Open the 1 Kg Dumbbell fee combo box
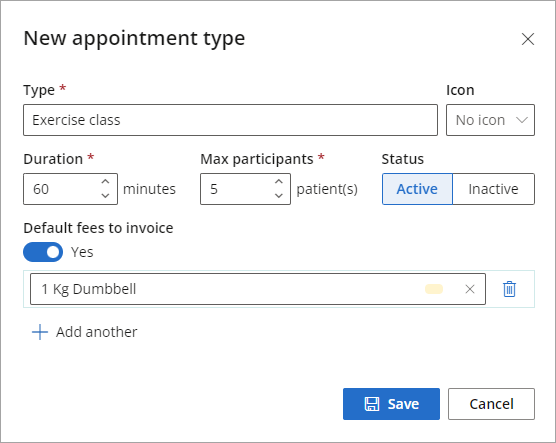 click(x=258, y=289)
